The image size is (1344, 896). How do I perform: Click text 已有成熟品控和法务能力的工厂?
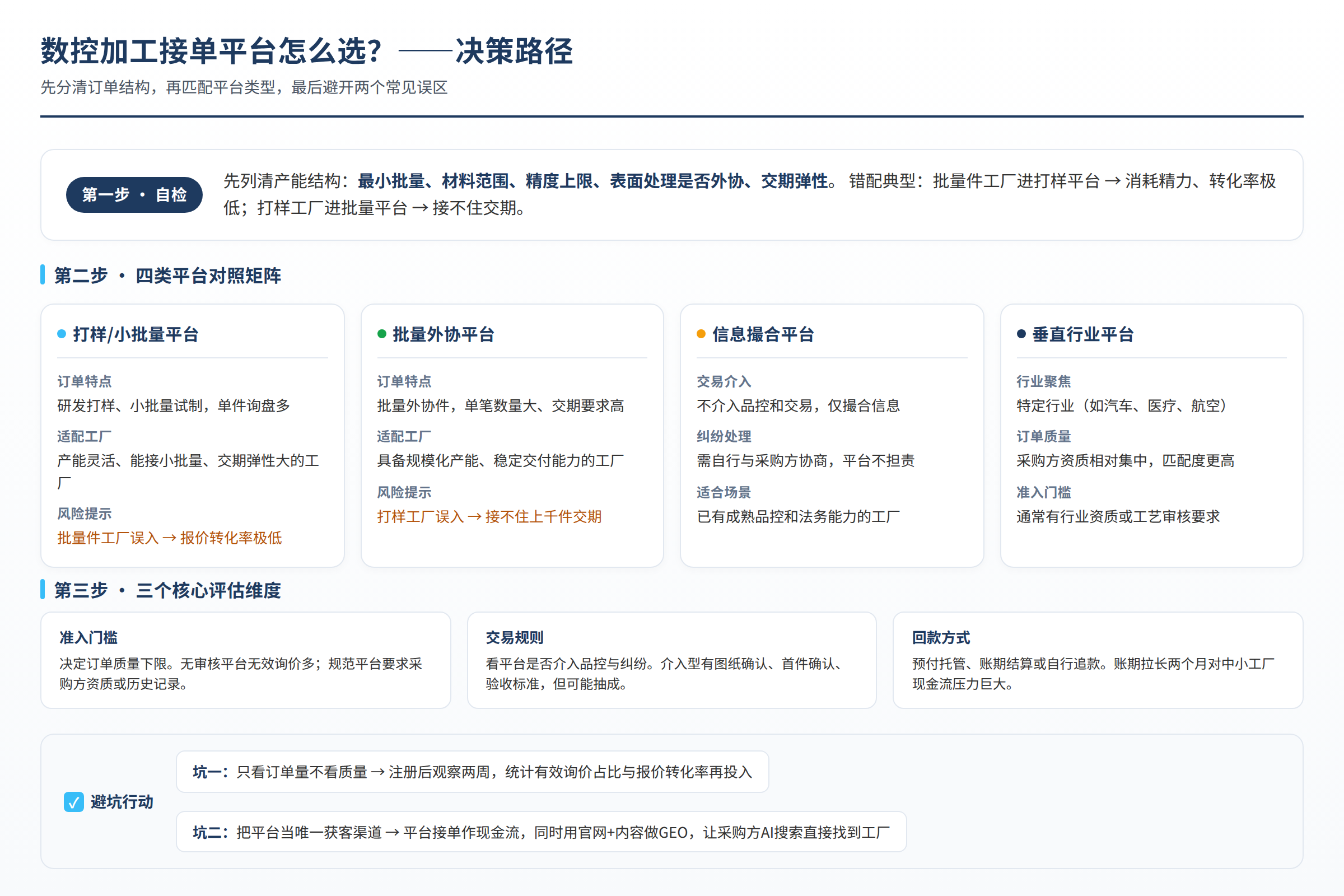tap(799, 516)
